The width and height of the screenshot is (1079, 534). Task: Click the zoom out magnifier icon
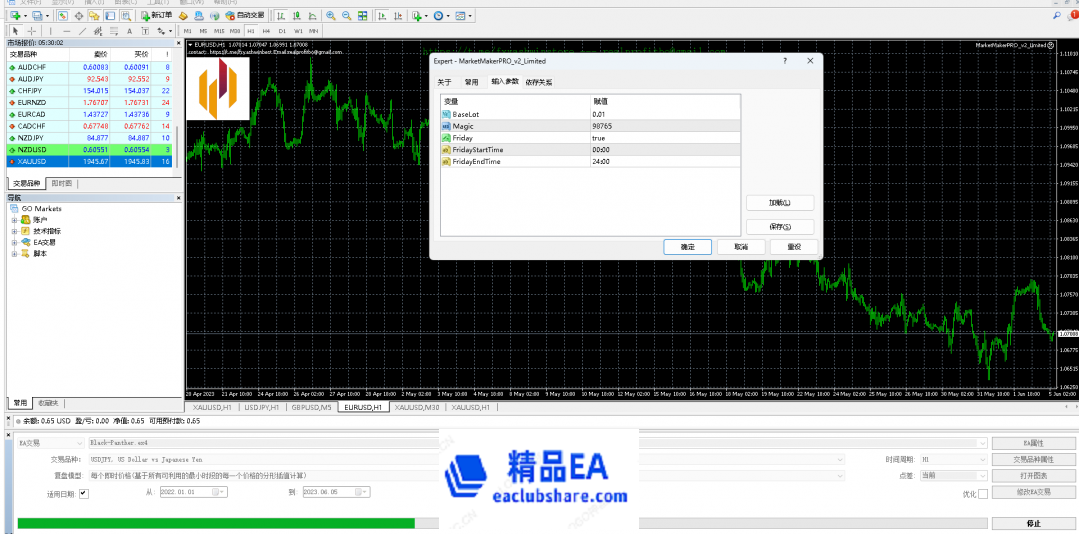[x=346, y=16]
